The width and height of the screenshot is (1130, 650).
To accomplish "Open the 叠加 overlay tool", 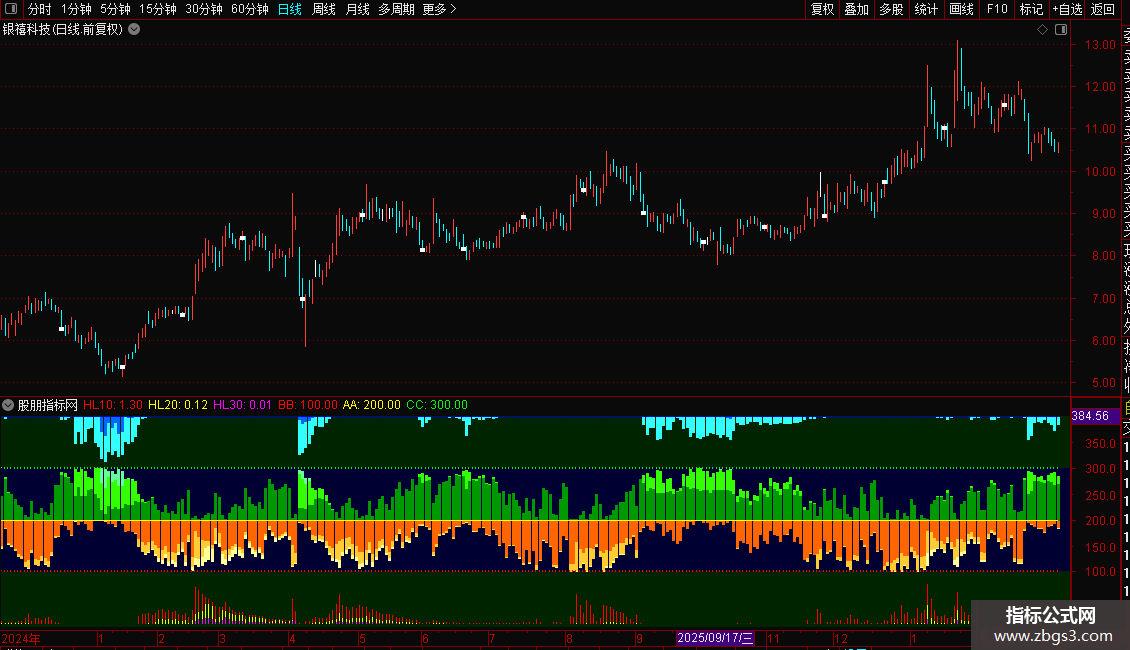I will pos(856,9).
